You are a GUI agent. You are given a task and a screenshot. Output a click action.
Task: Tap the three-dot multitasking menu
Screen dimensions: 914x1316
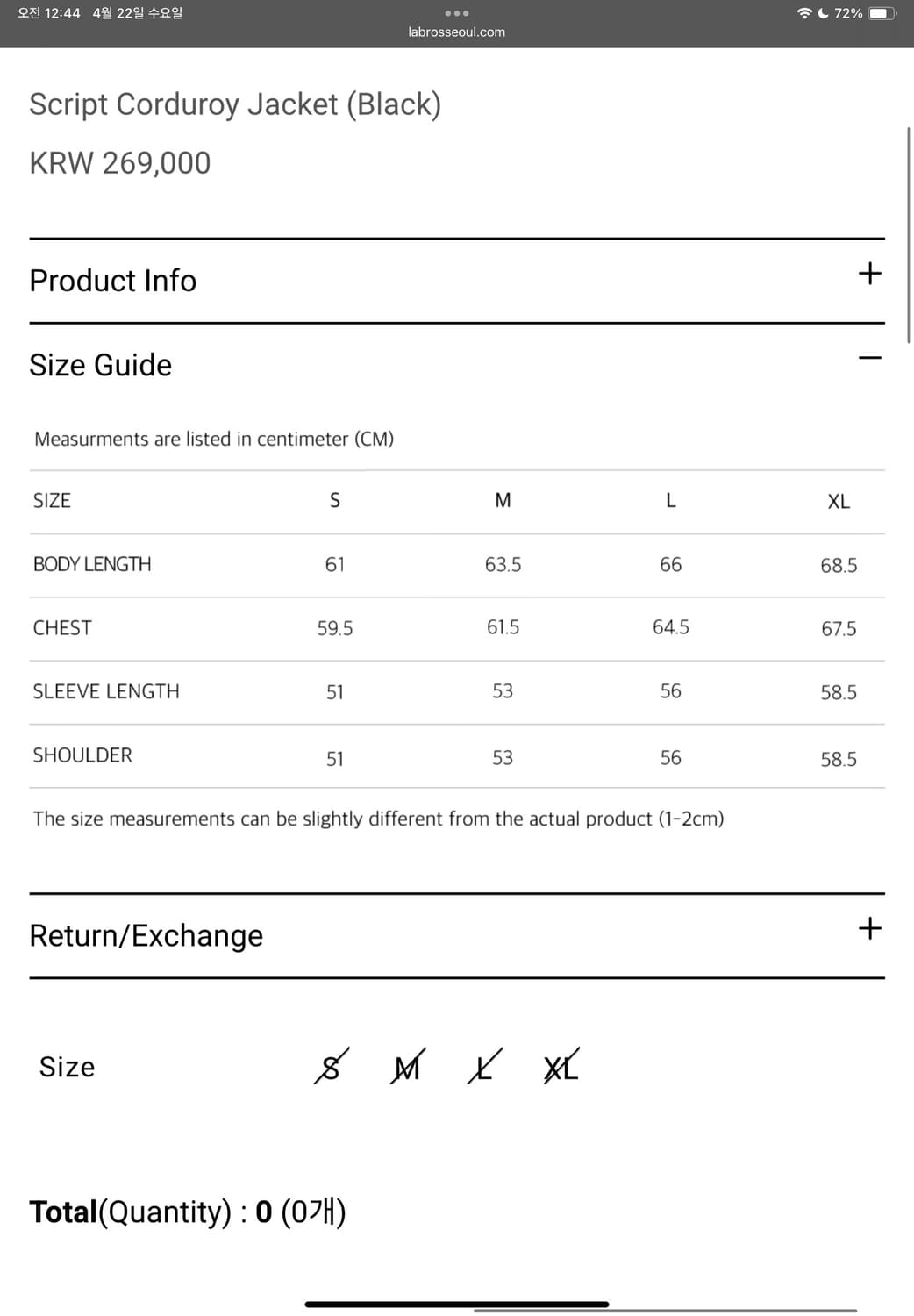click(x=457, y=13)
